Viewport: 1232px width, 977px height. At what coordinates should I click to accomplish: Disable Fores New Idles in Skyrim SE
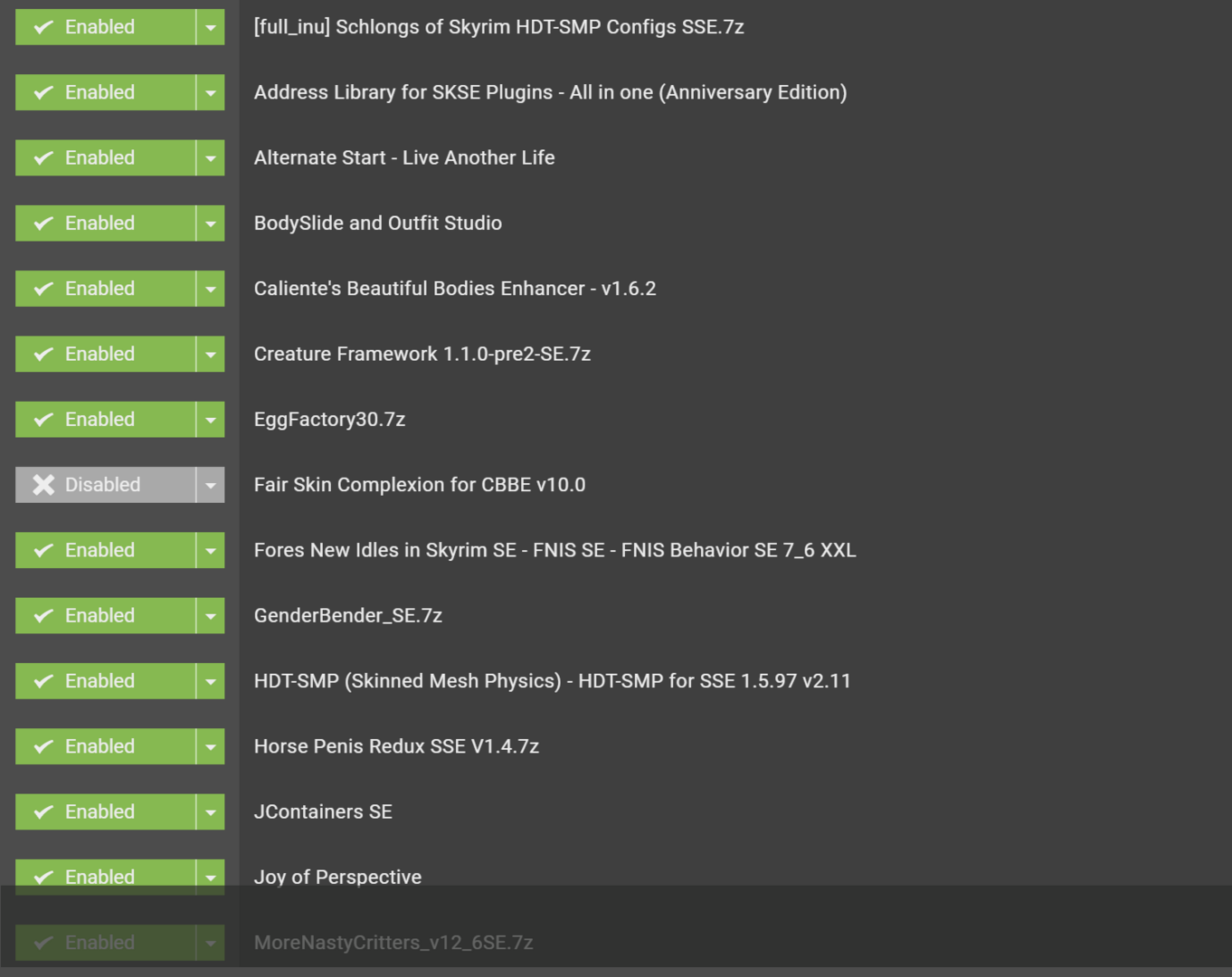coord(105,550)
